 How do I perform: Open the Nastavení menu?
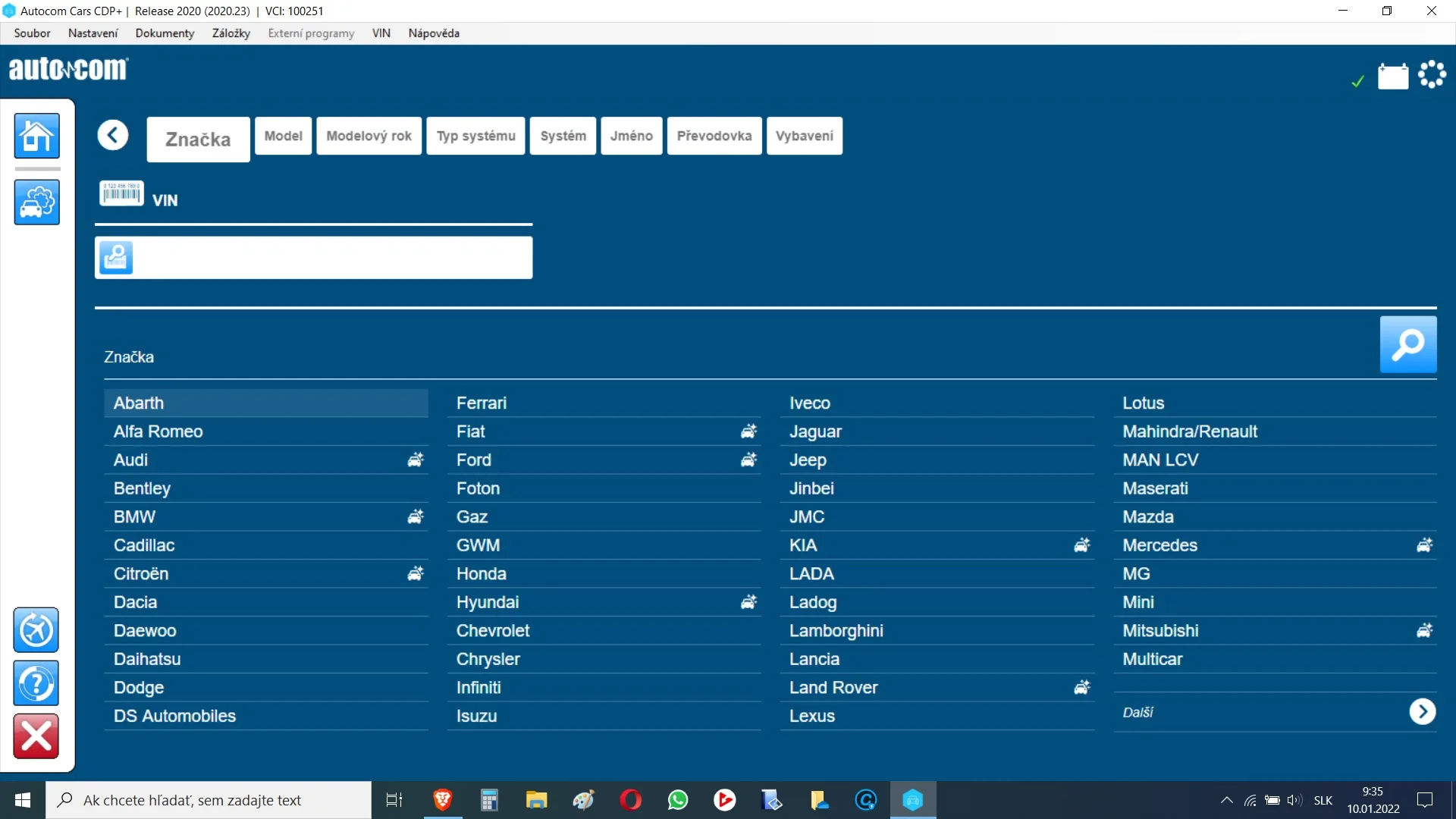point(93,33)
